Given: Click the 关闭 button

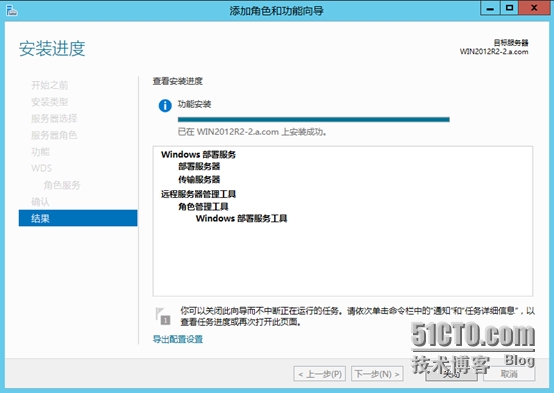Looking at the screenshot, I should click(452, 374).
